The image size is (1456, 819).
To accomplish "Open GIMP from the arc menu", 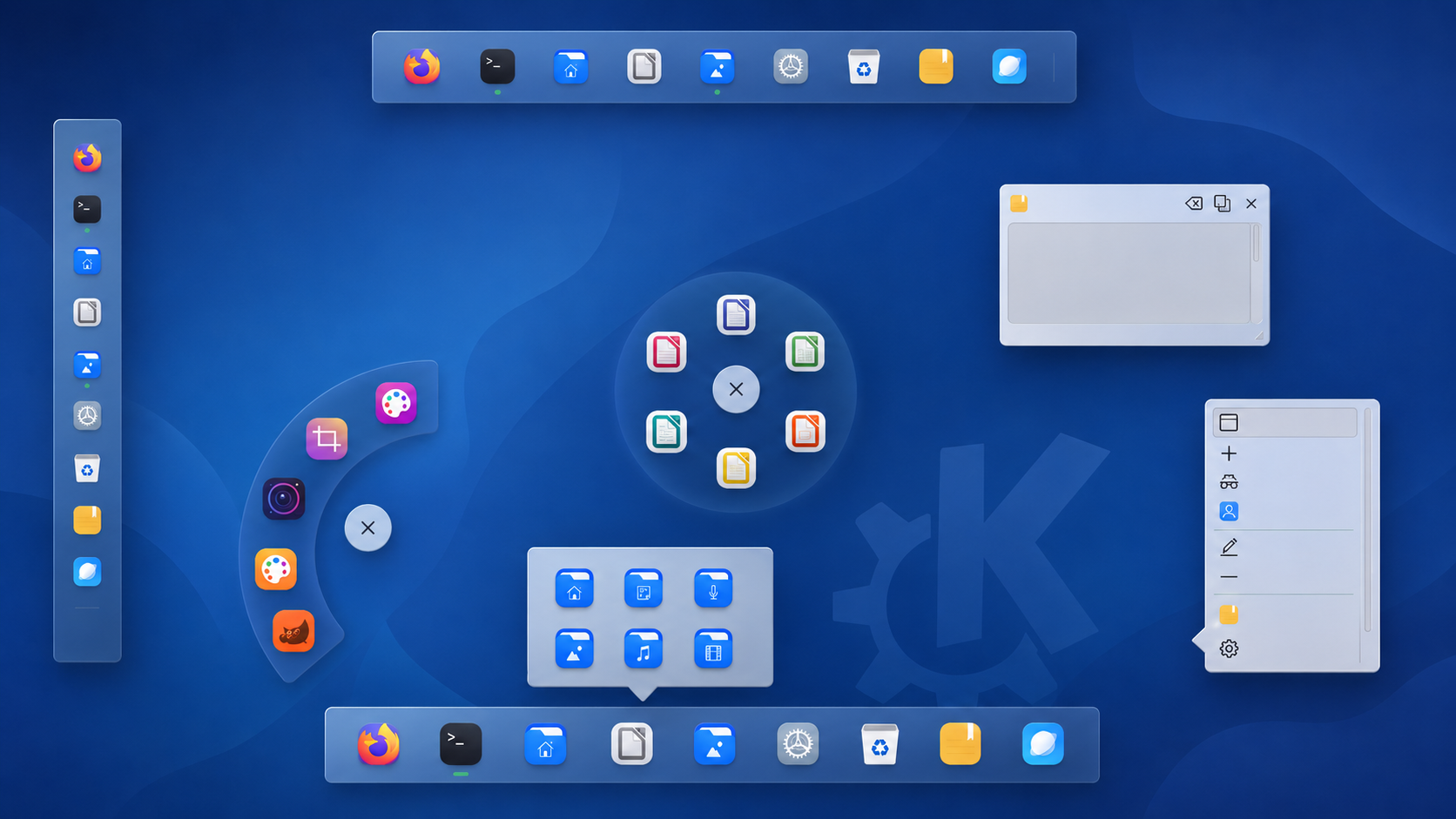I will 293,631.
